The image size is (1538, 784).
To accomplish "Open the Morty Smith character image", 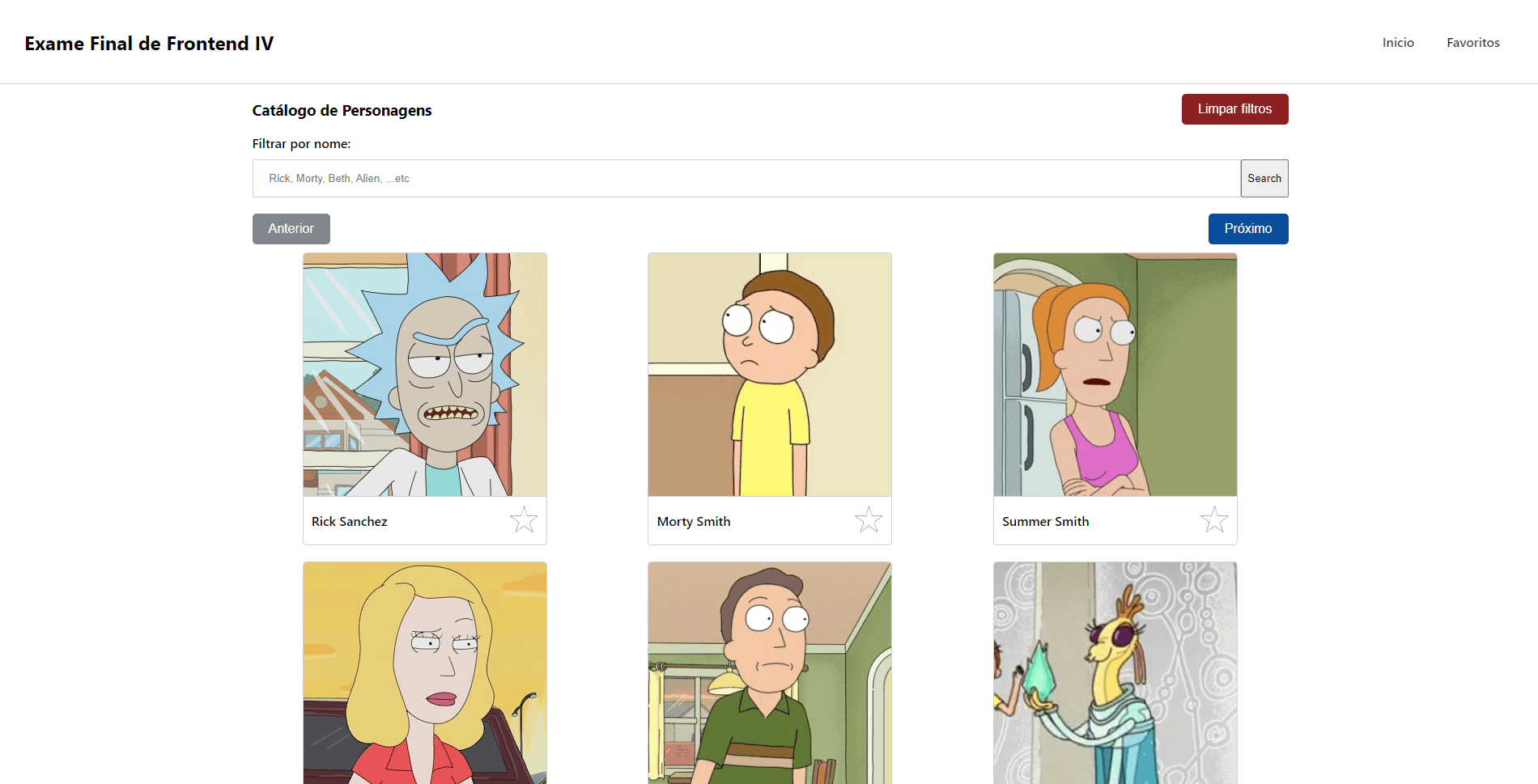I will [770, 375].
